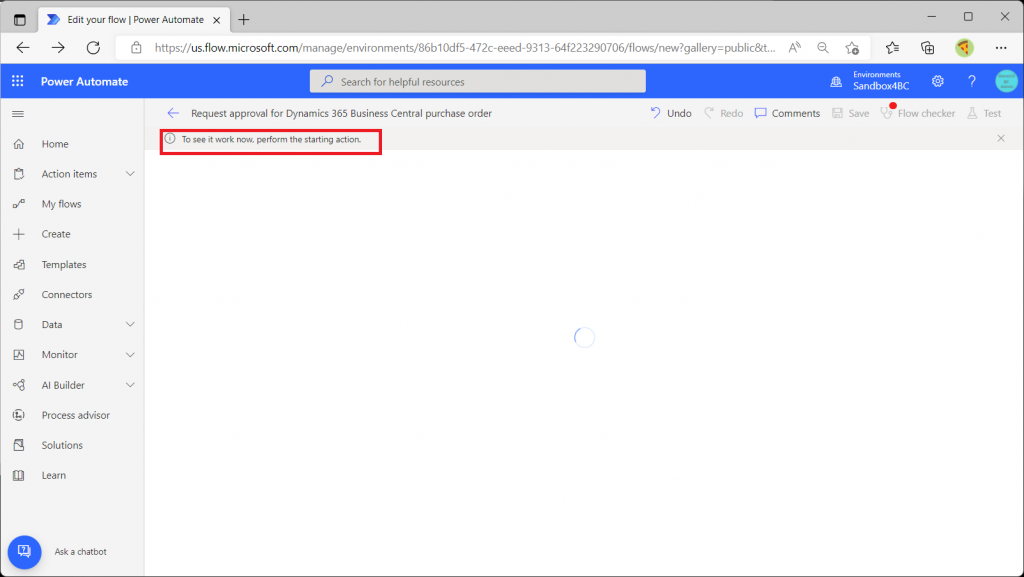Open the browser Favorites list
This screenshot has height=577, width=1024.
click(x=892, y=48)
